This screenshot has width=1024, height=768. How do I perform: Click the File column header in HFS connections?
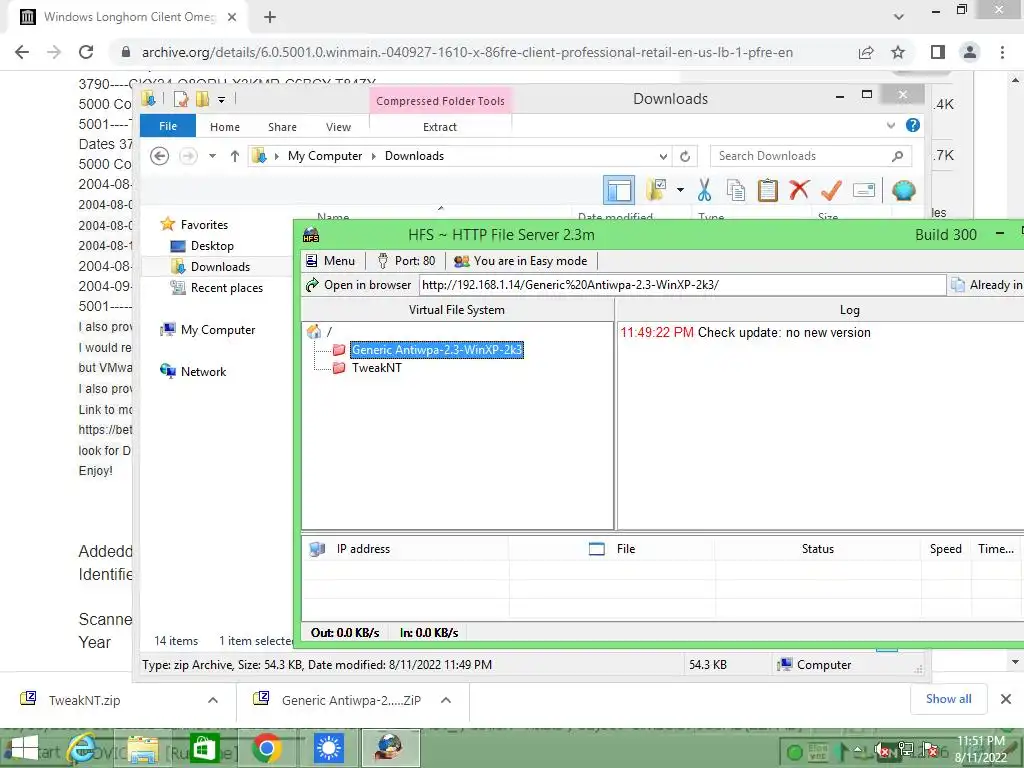click(611, 549)
